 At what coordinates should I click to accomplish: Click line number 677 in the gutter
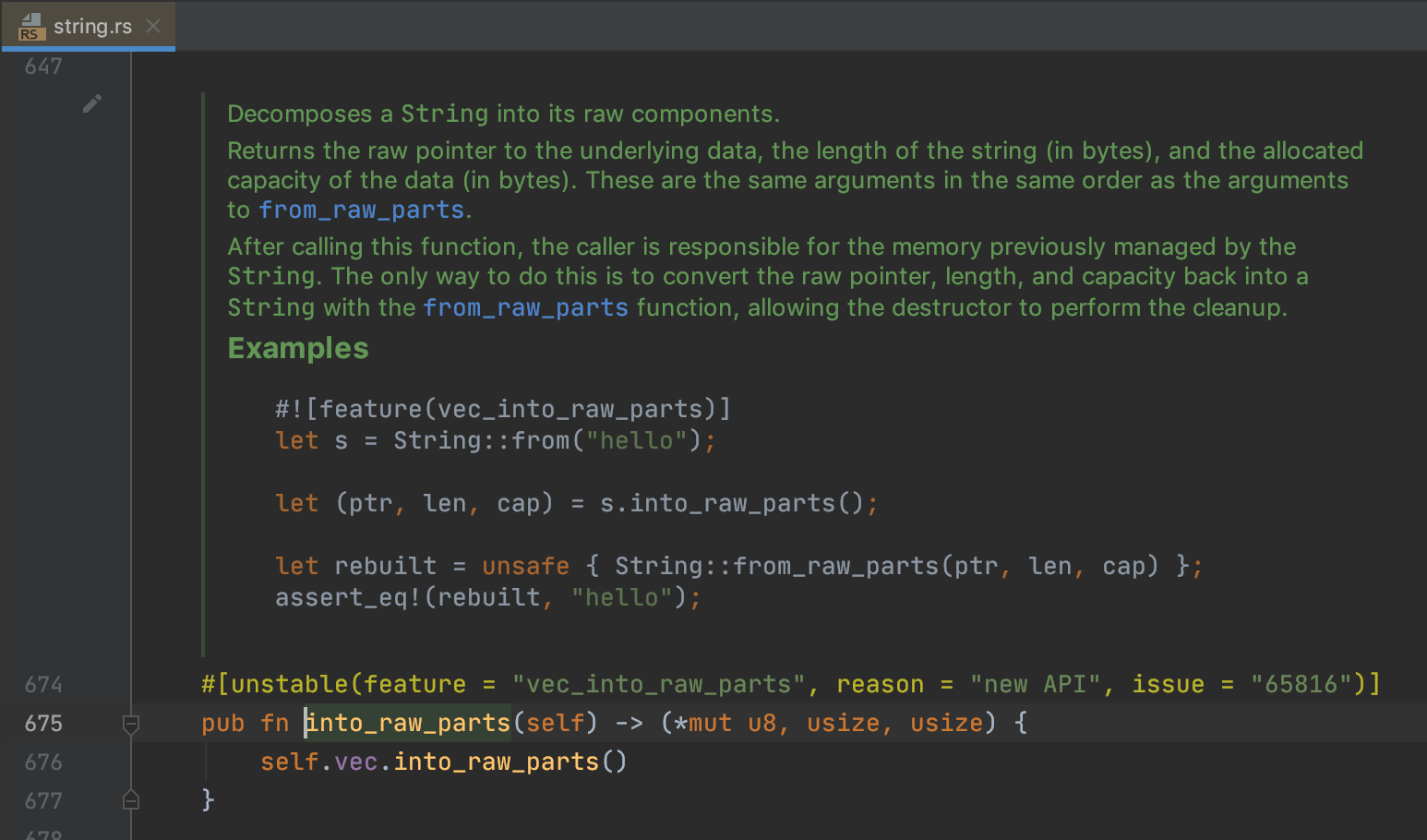tap(43, 800)
